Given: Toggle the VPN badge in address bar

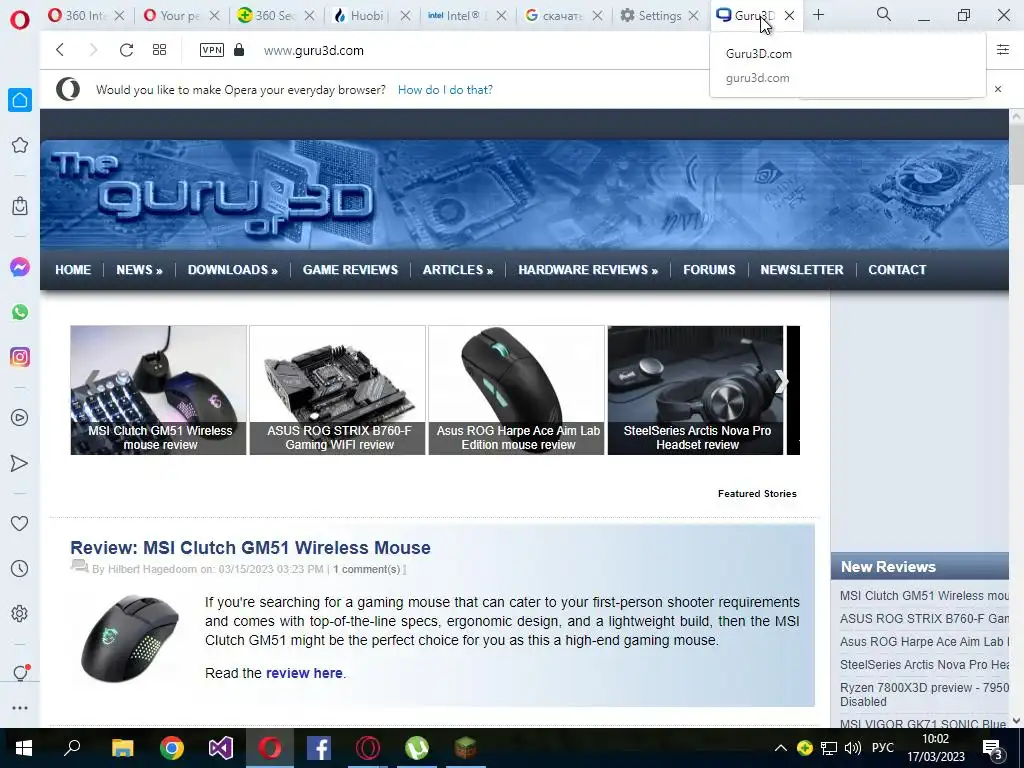Looking at the screenshot, I should (212, 50).
